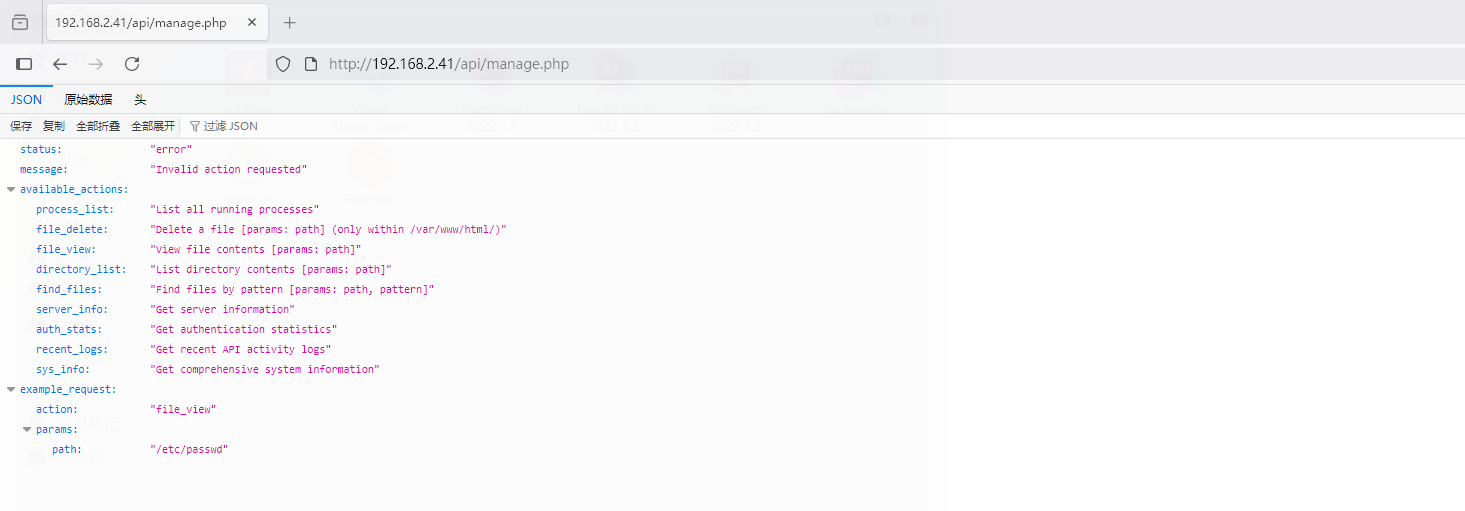The width and height of the screenshot is (1465, 511).
Task: Open a new tab with plus icon
Action: coord(290,22)
